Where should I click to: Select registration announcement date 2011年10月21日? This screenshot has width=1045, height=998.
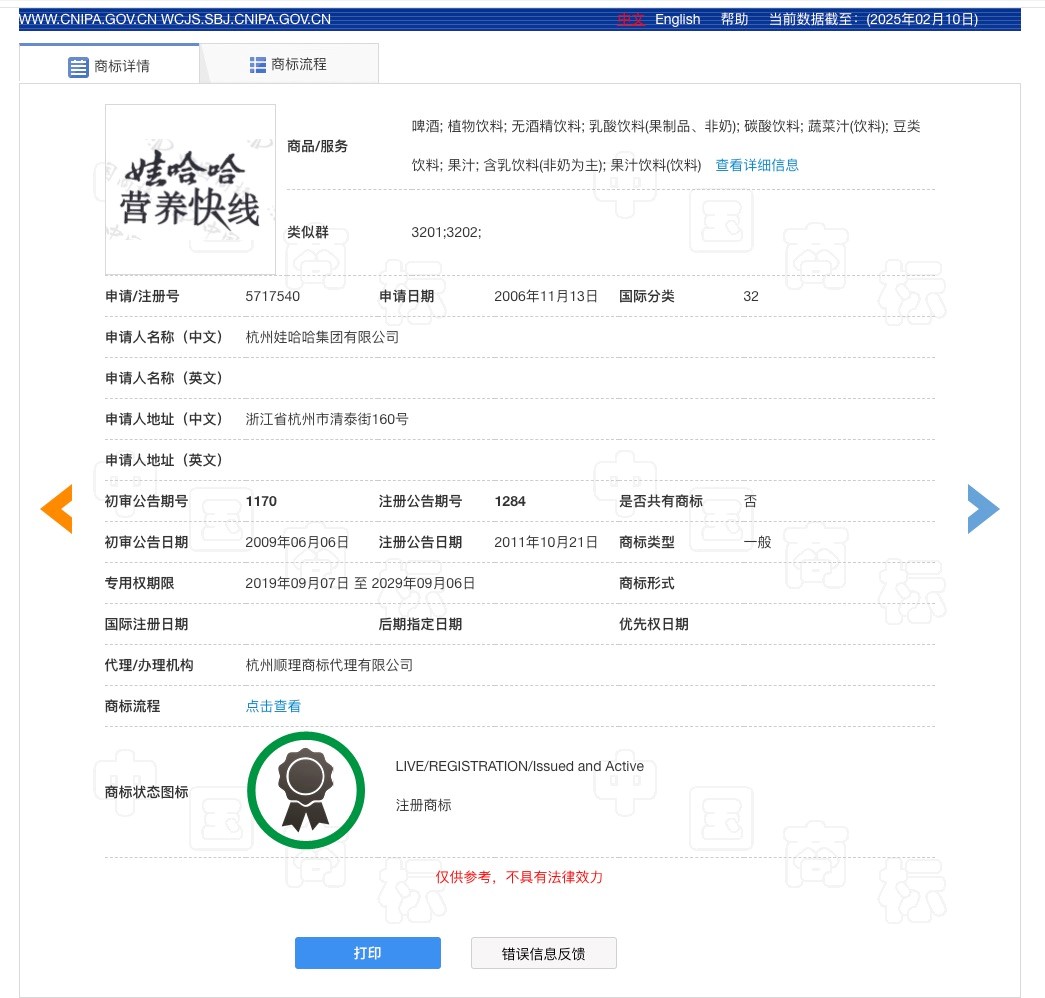pyautogui.click(x=546, y=542)
